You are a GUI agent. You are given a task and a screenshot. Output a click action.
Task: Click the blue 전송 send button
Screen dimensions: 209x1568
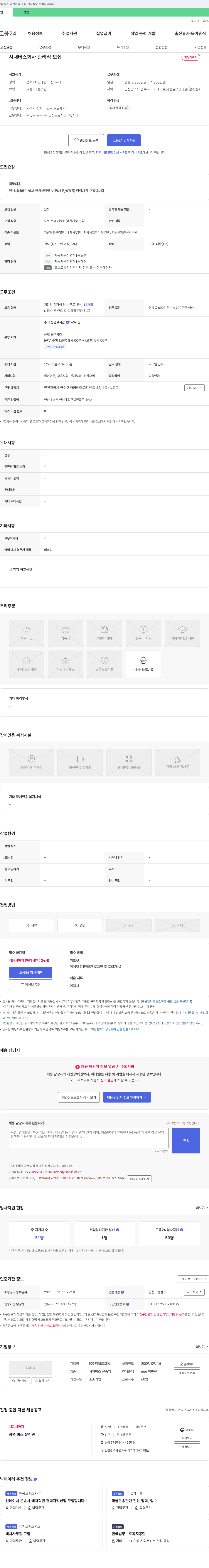(186, 1141)
